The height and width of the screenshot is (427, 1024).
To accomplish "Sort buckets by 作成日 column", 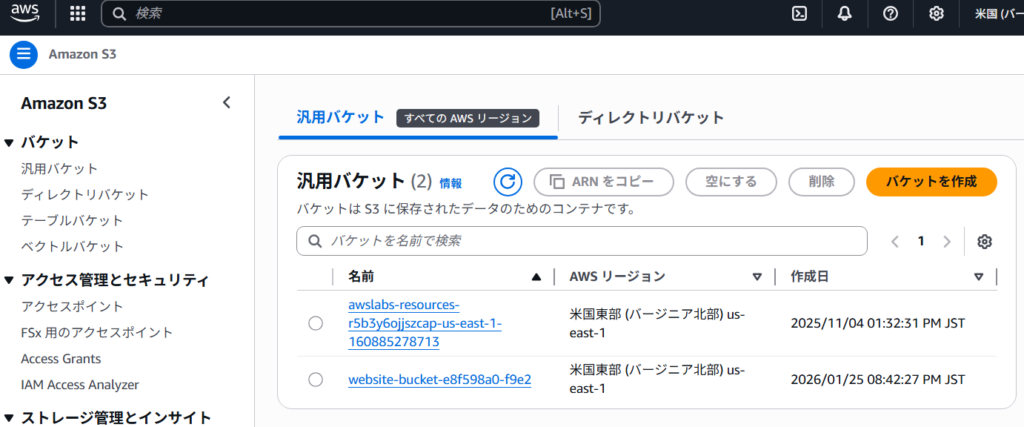I will click(979, 277).
